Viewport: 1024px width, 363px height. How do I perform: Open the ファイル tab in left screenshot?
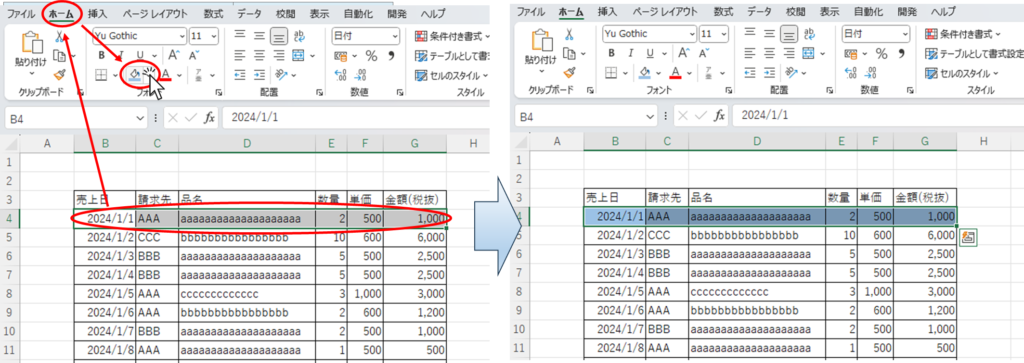(x=21, y=13)
